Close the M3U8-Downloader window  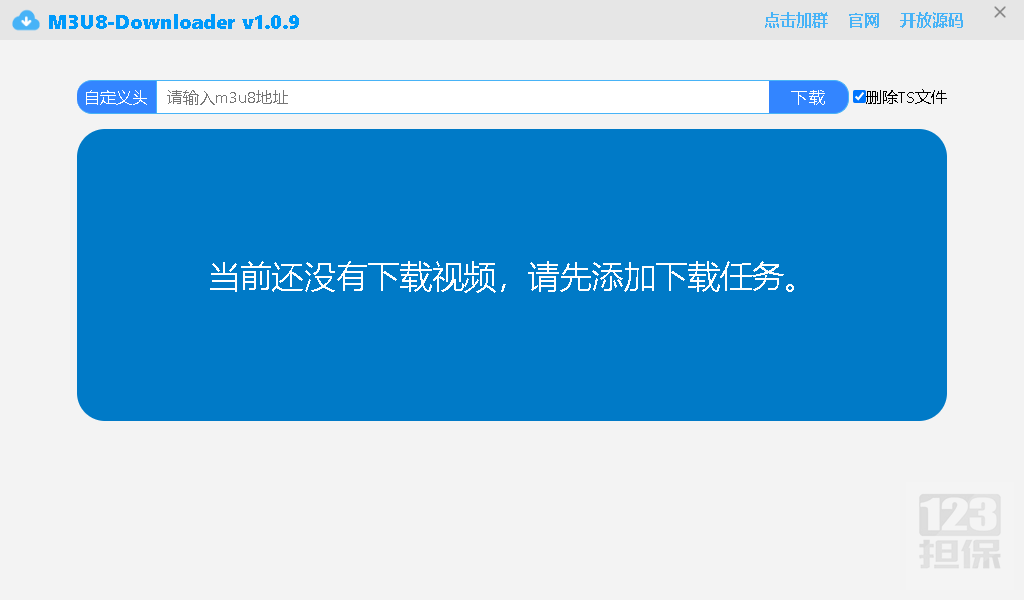[999, 13]
